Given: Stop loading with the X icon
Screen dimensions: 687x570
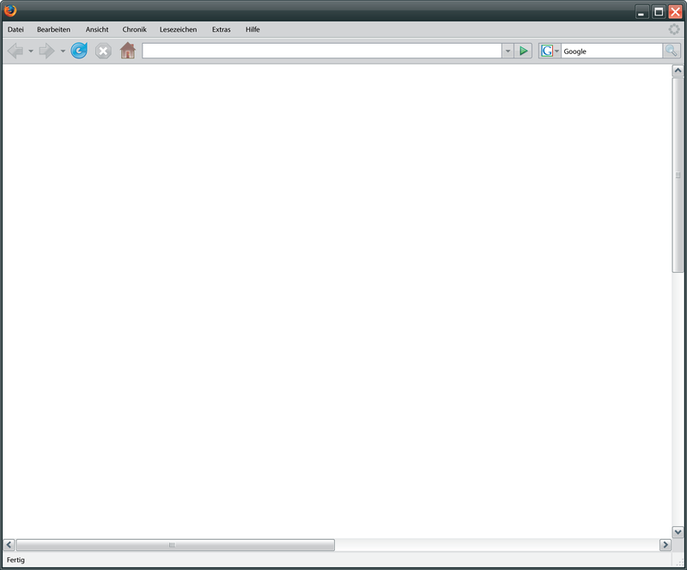Looking at the screenshot, I should (x=103, y=51).
